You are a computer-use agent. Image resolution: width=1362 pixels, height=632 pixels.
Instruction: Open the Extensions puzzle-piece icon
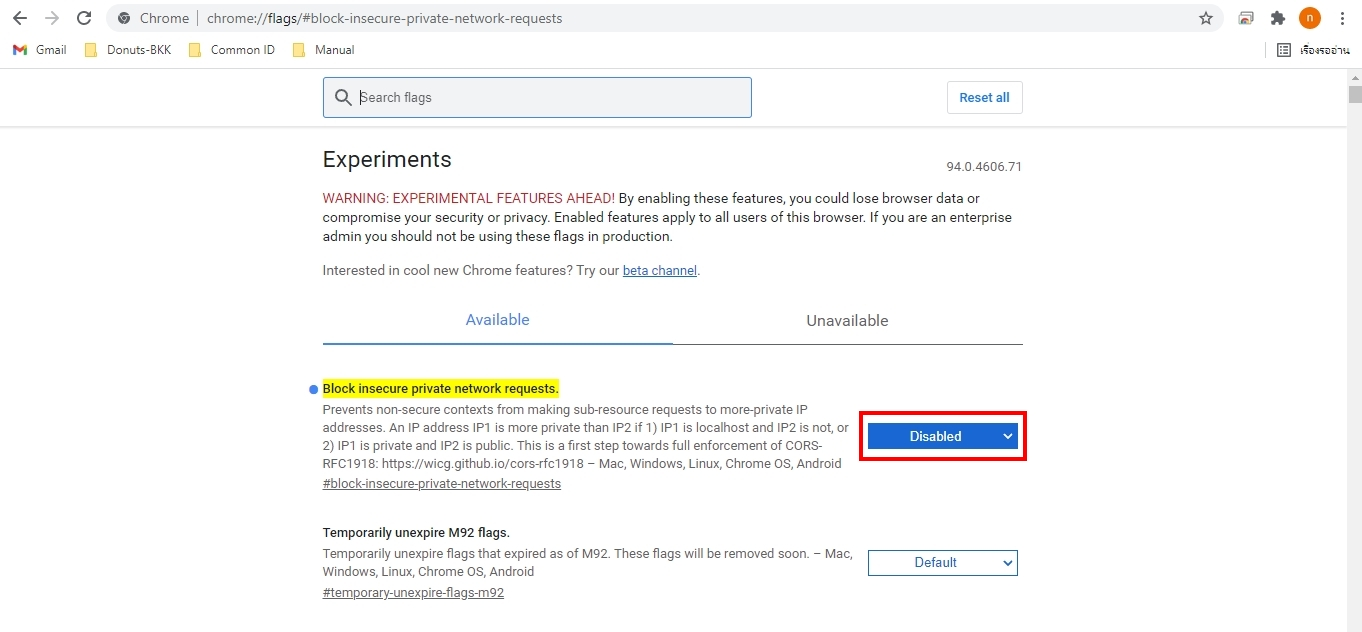[1277, 18]
